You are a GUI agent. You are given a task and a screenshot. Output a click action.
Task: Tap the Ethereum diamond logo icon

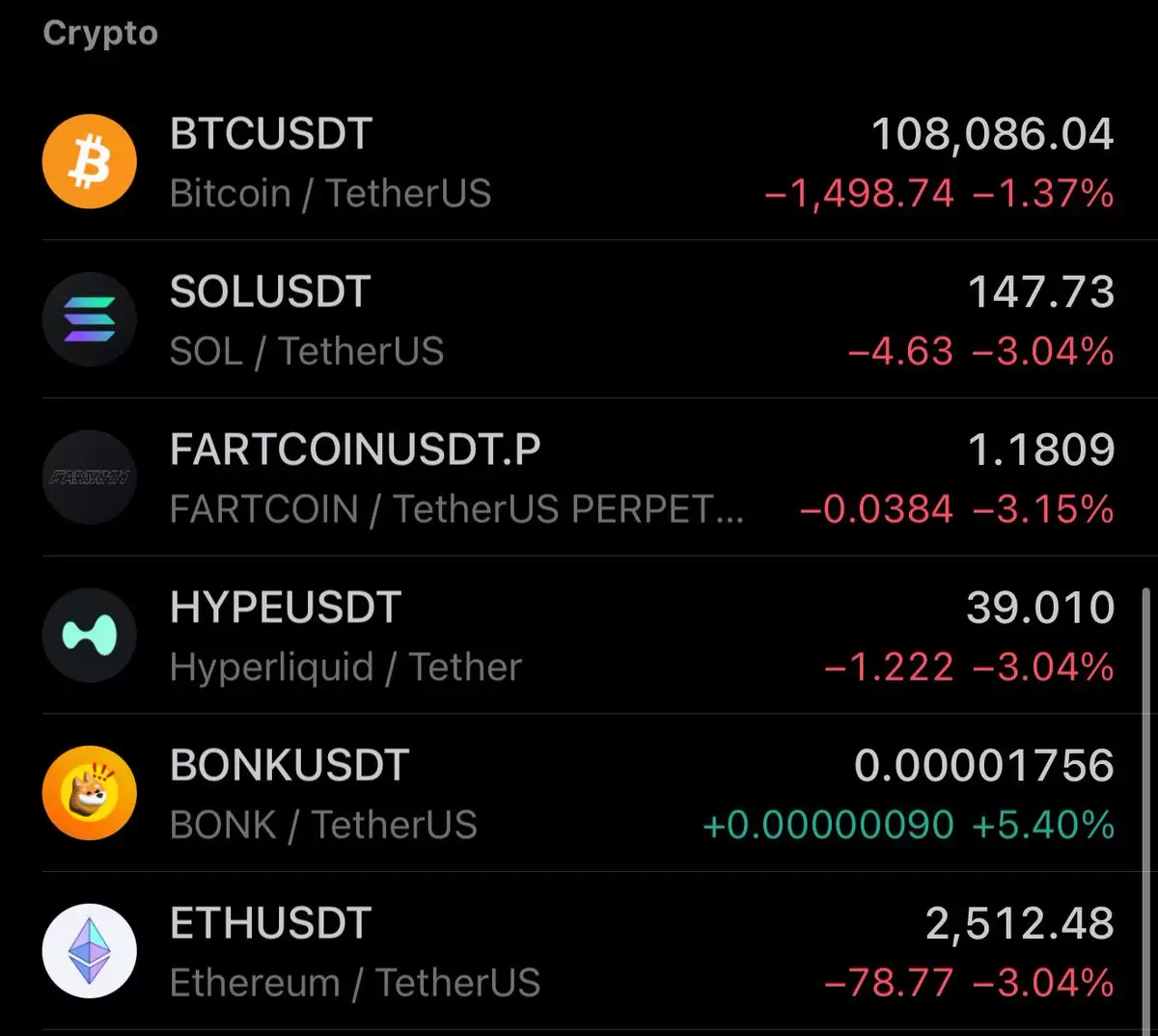click(90, 951)
